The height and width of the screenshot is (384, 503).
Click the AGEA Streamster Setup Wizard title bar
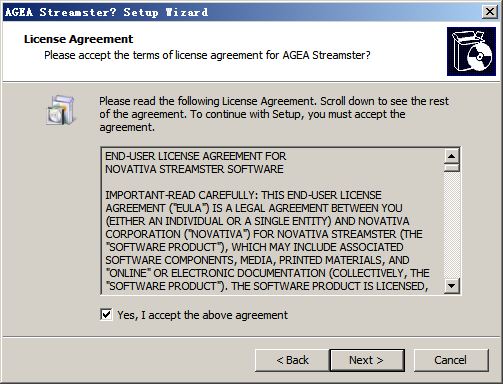tap(242, 12)
